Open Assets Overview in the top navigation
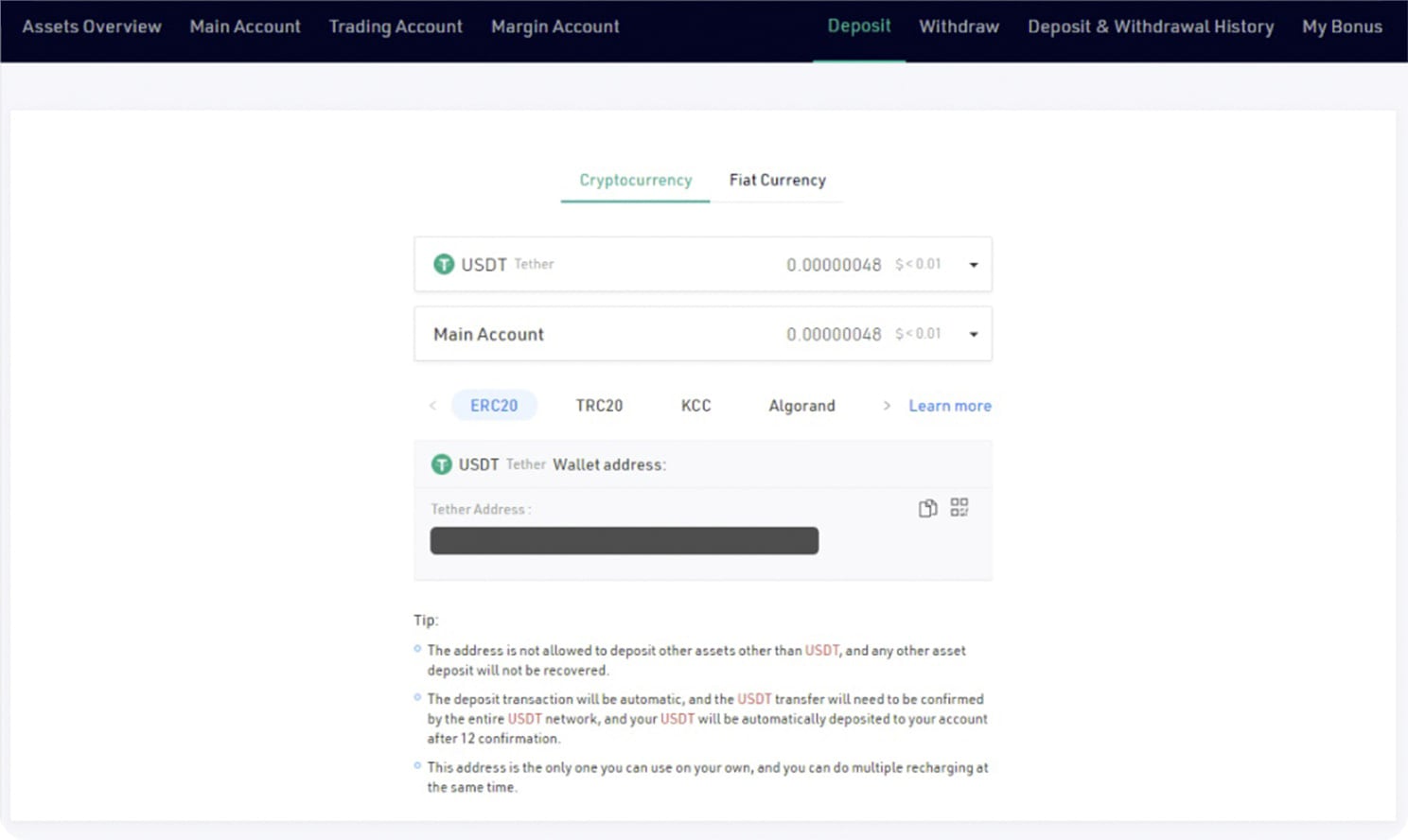Viewport: 1408px width, 840px height. (x=92, y=26)
